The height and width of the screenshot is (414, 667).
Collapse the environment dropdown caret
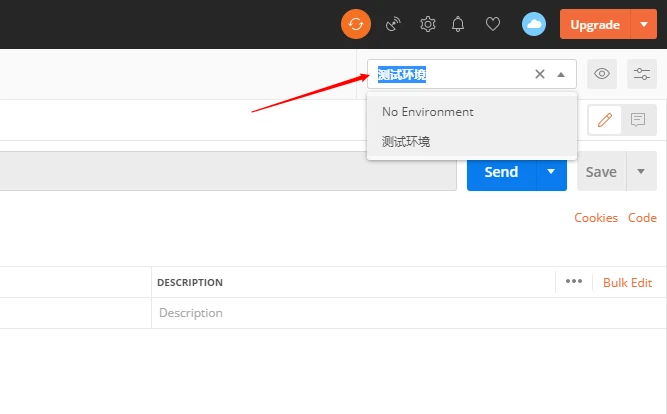click(x=561, y=74)
